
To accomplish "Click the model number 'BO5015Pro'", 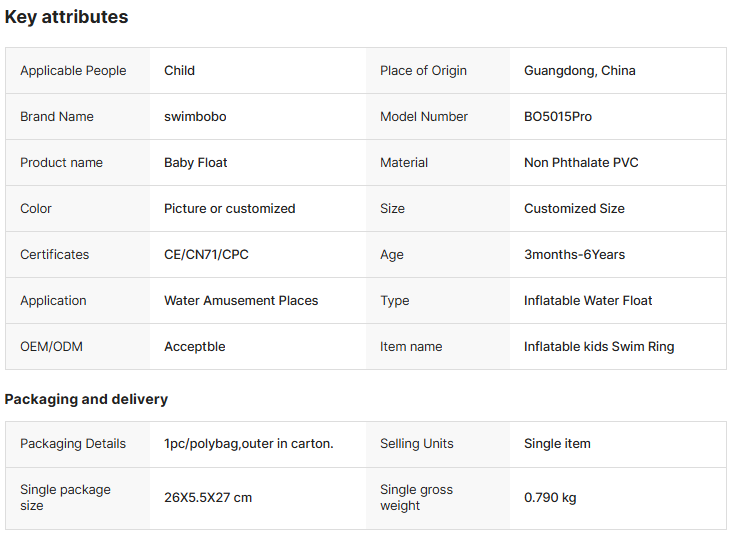I will tap(557, 117).
